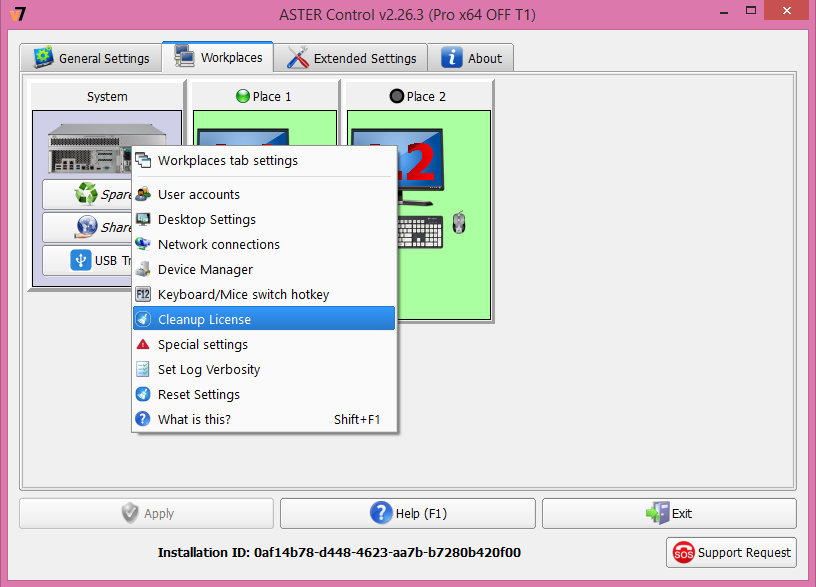Open User accounts from context menu

pyautogui.click(x=264, y=195)
